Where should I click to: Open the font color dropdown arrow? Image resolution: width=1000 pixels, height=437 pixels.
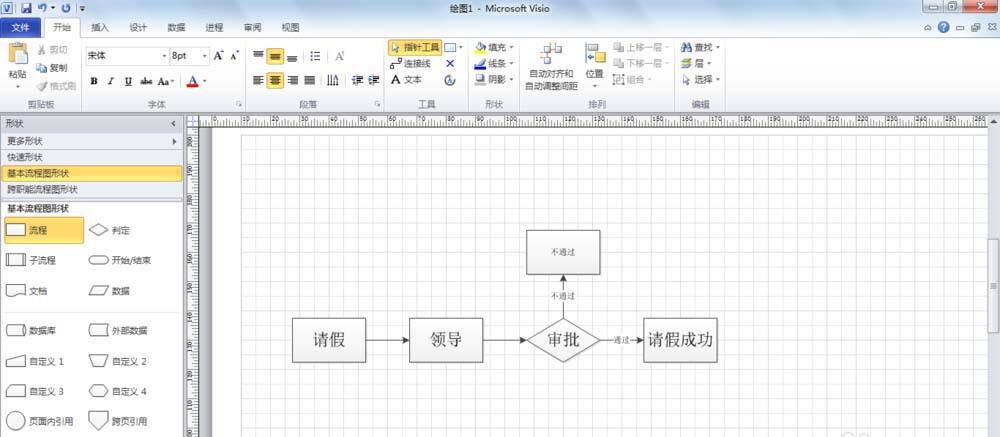pyautogui.click(x=205, y=81)
